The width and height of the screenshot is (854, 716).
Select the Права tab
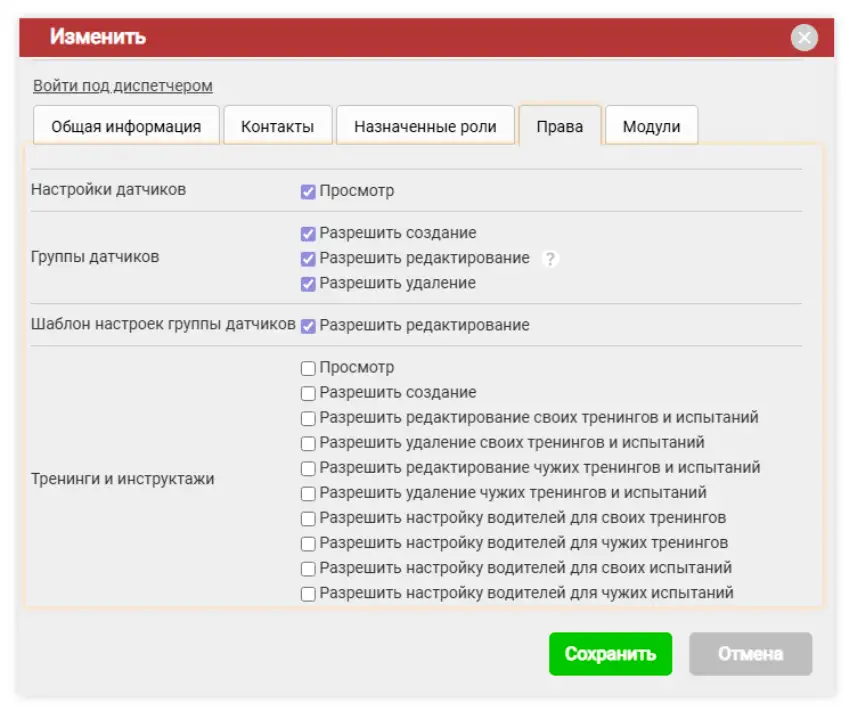pyautogui.click(x=561, y=125)
